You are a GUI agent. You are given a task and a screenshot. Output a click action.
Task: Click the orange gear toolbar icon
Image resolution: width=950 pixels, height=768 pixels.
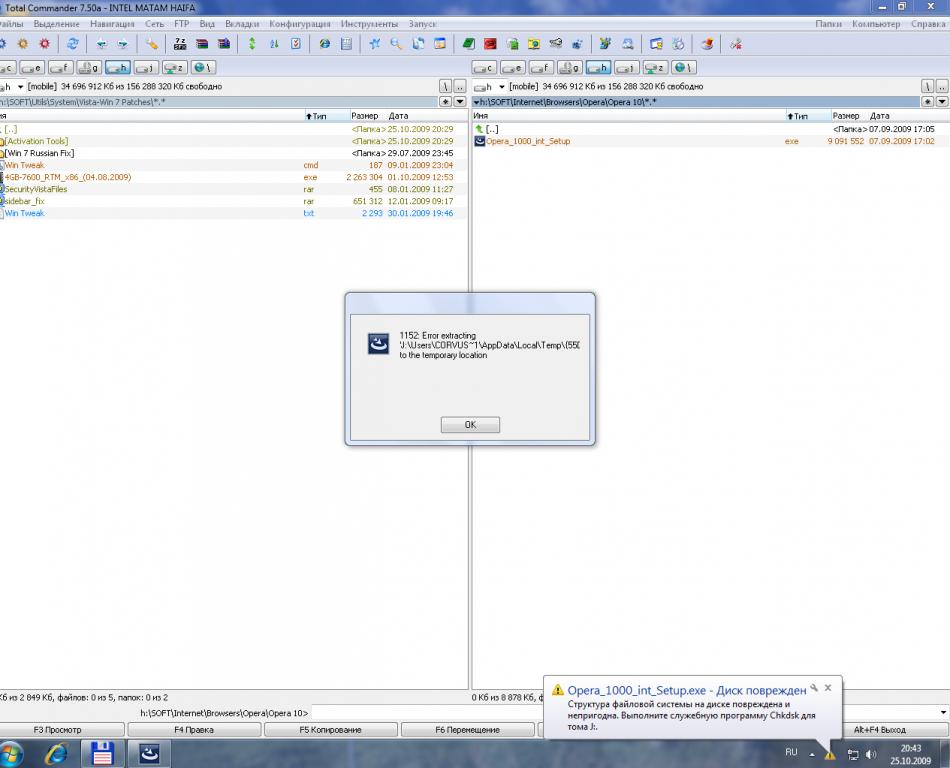tap(22, 44)
